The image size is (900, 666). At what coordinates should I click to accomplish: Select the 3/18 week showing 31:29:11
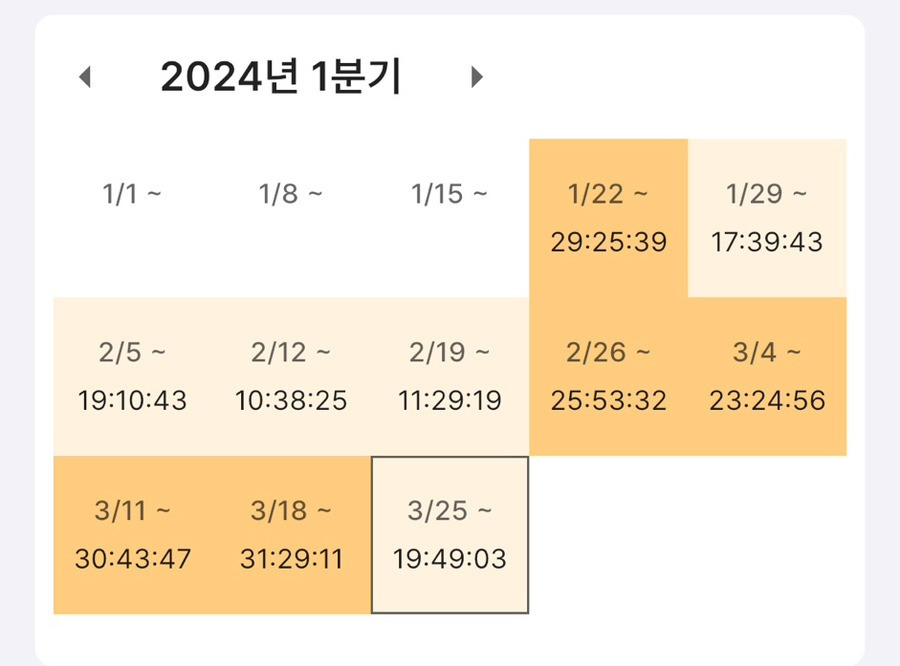pos(291,535)
